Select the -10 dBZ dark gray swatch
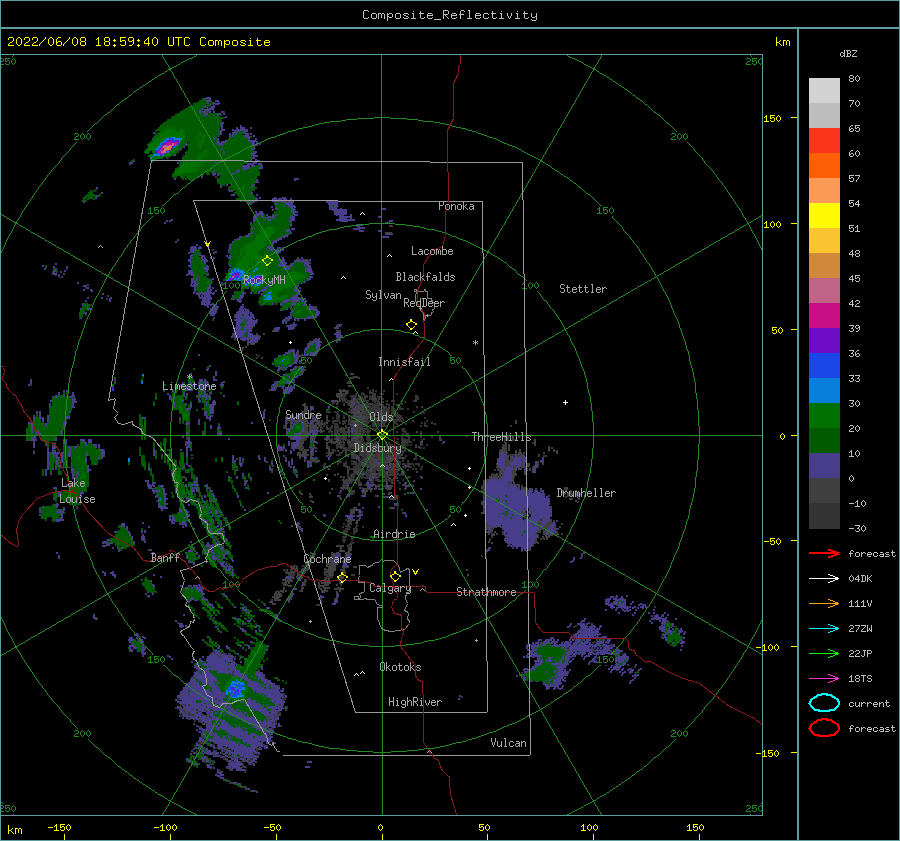Screen dimensions: 900x841 tap(824, 516)
